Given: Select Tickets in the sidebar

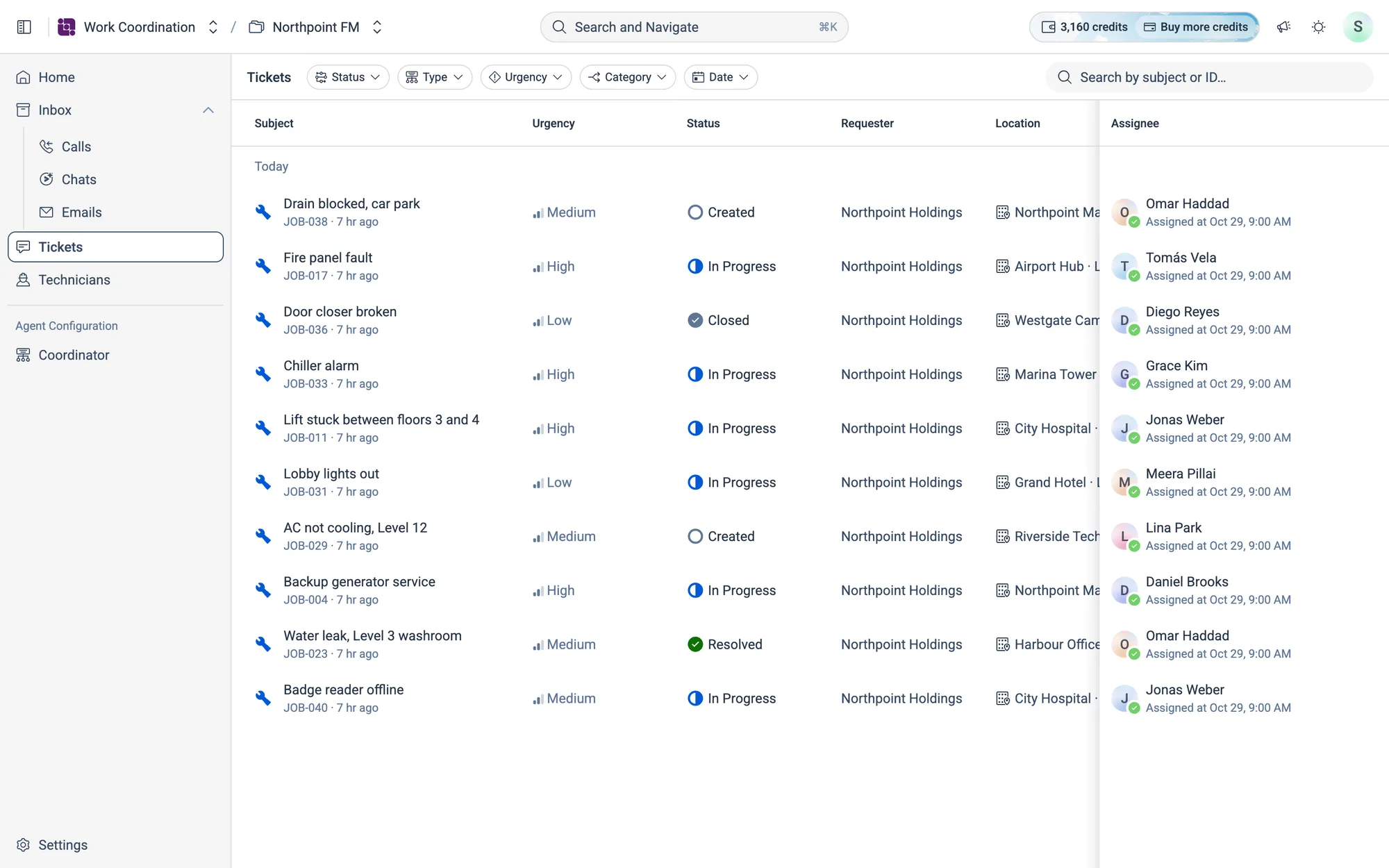Looking at the screenshot, I should coord(115,247).
